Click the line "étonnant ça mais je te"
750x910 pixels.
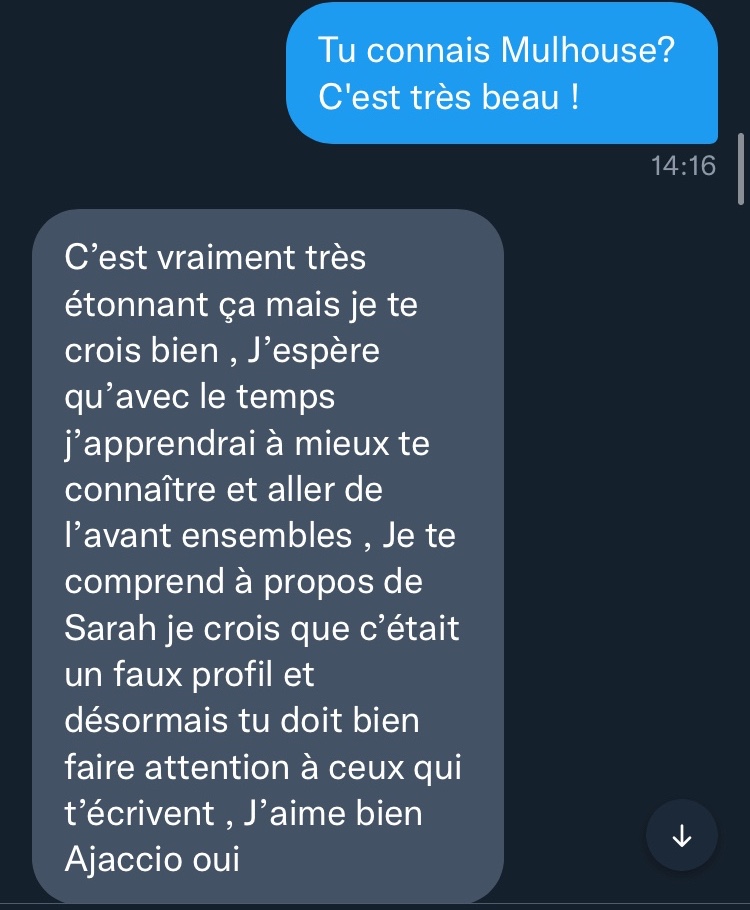click(241, 305)
